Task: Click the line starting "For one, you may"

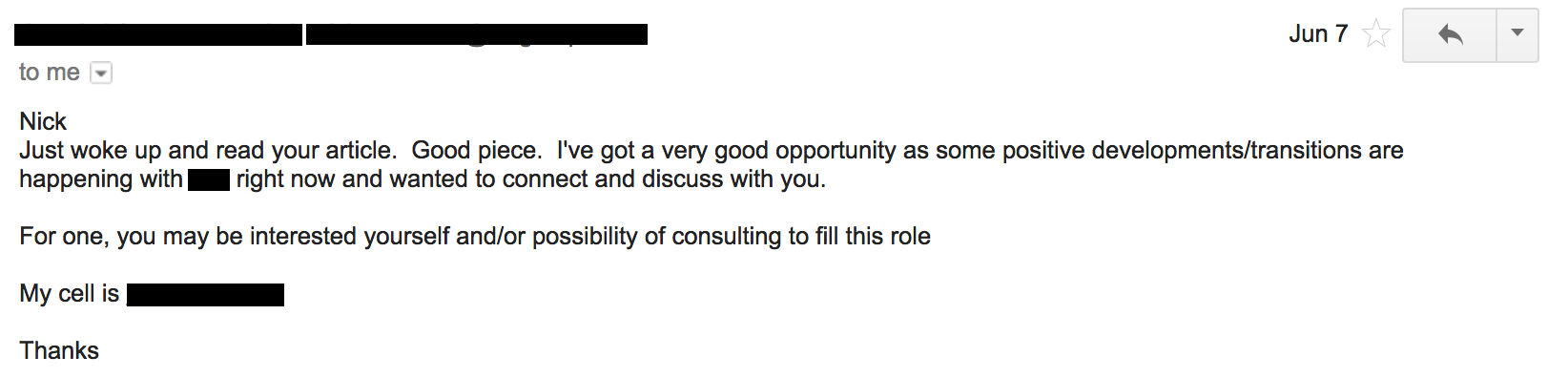Action: pos(475,237)
